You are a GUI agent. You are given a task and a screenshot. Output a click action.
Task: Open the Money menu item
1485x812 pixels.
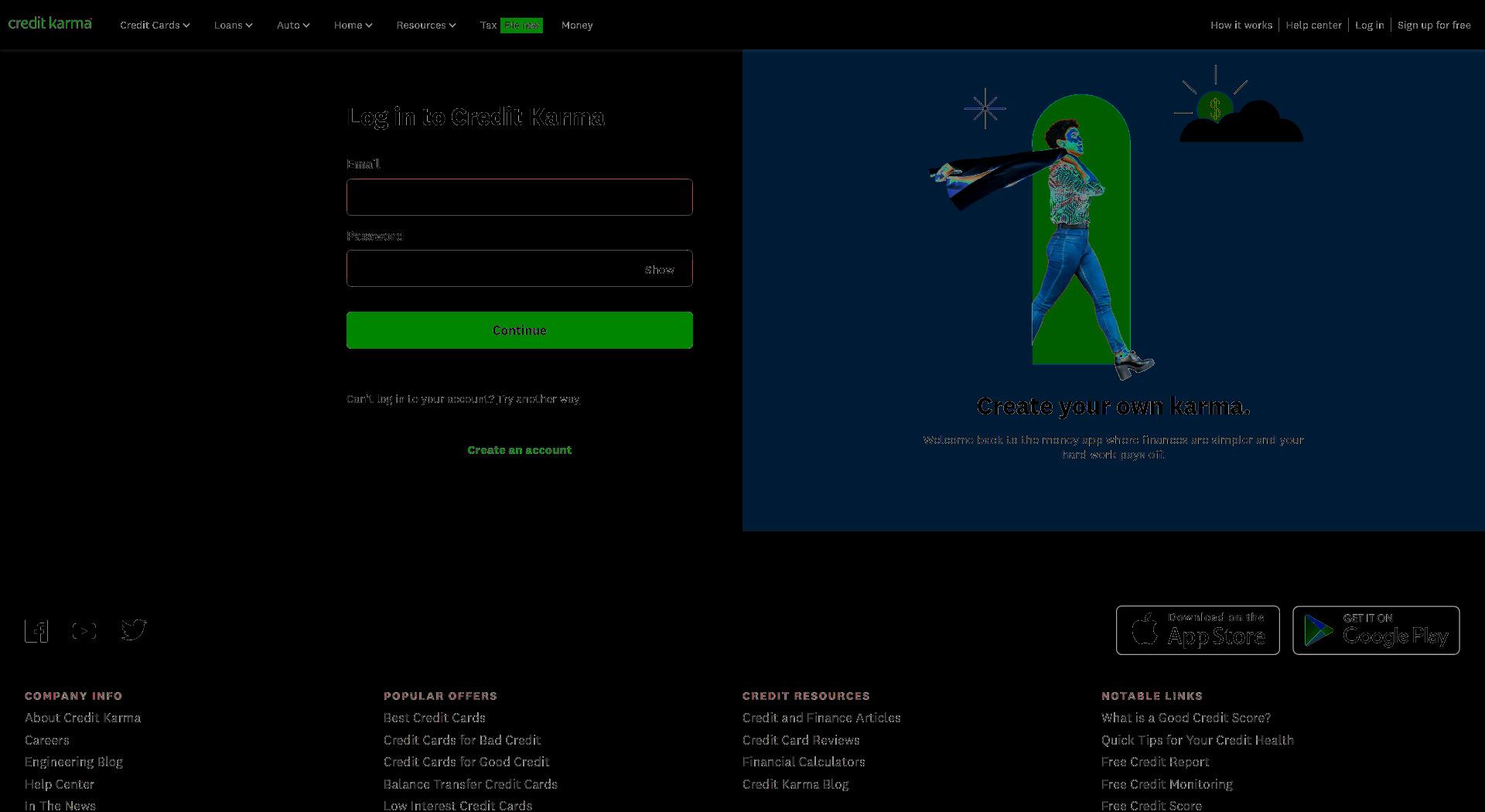pyautogui.click(x=577, y=25)
